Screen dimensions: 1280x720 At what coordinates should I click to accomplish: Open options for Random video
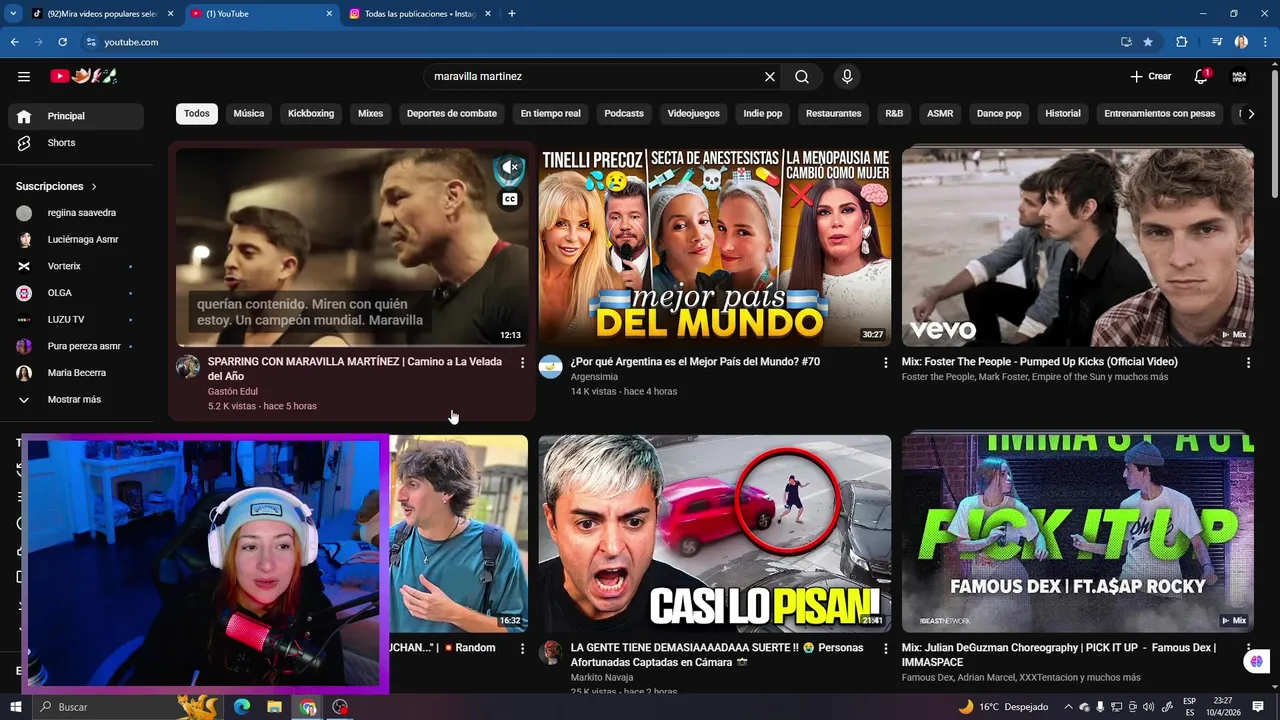[x=522, y=648]
